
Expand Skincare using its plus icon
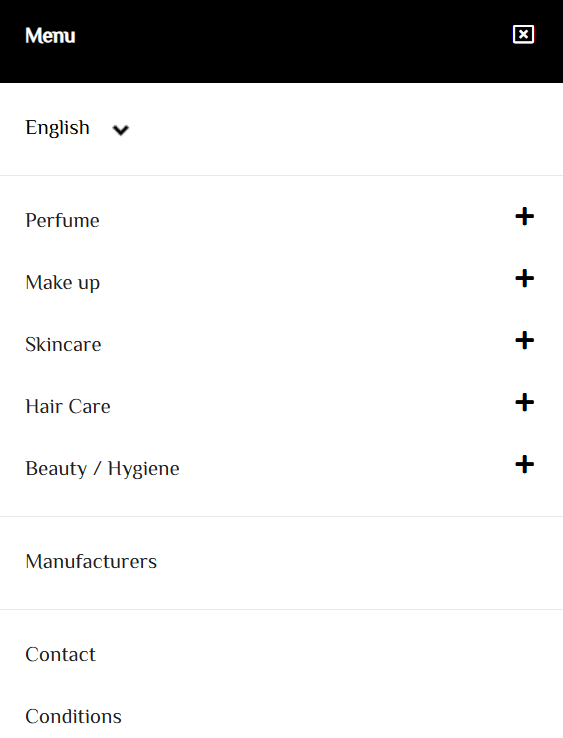[x=524, y=340]
